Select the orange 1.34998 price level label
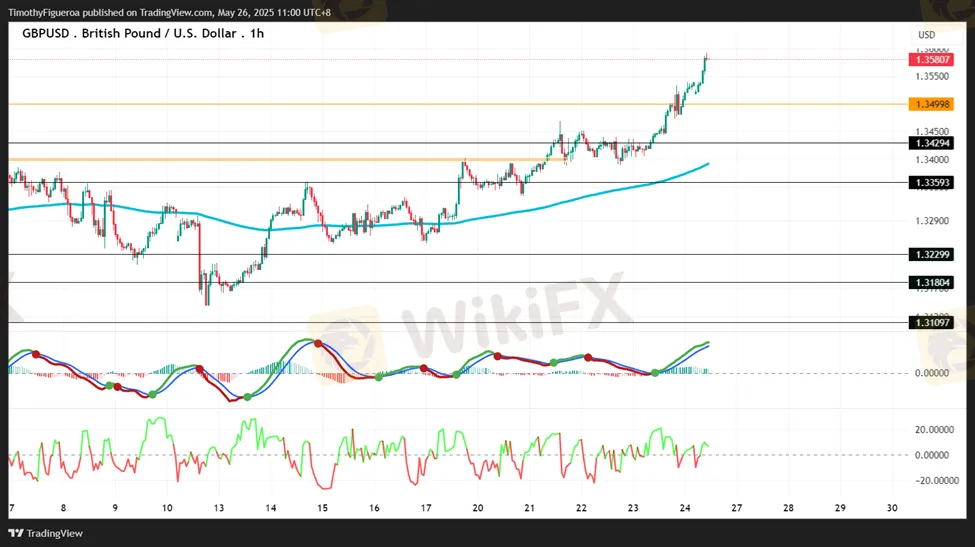This screenshot has width=975, height=547. point(930,104)
